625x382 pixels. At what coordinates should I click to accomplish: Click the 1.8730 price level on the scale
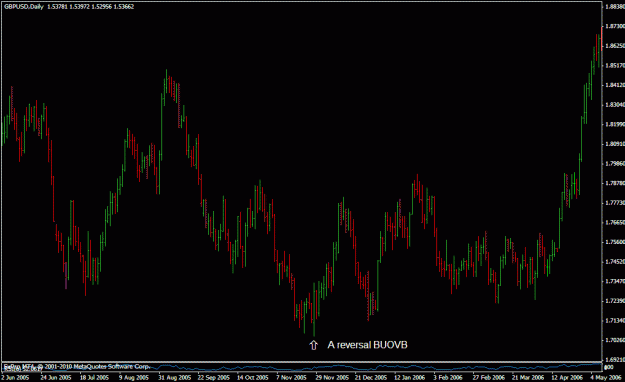click(x=615, y=26)
